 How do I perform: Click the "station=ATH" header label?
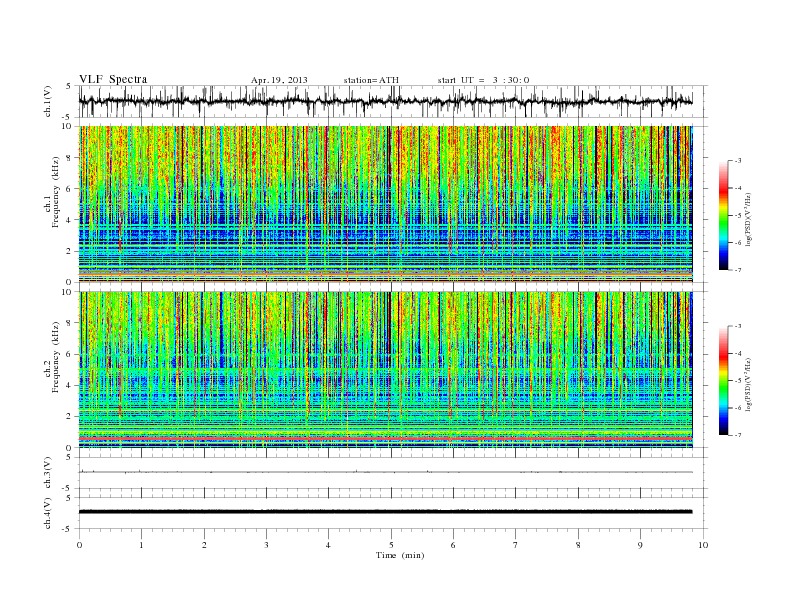(x=371, y=80)
